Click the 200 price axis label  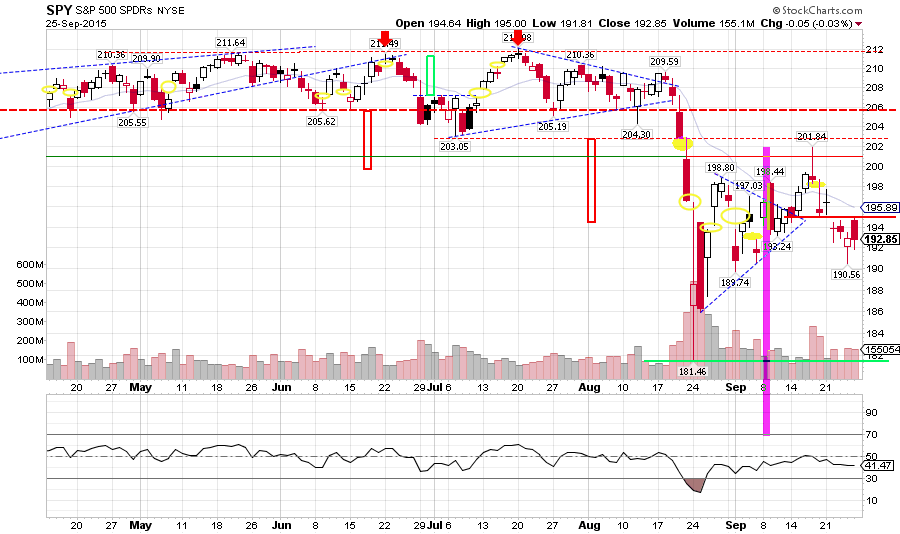[x=875, y=167]
